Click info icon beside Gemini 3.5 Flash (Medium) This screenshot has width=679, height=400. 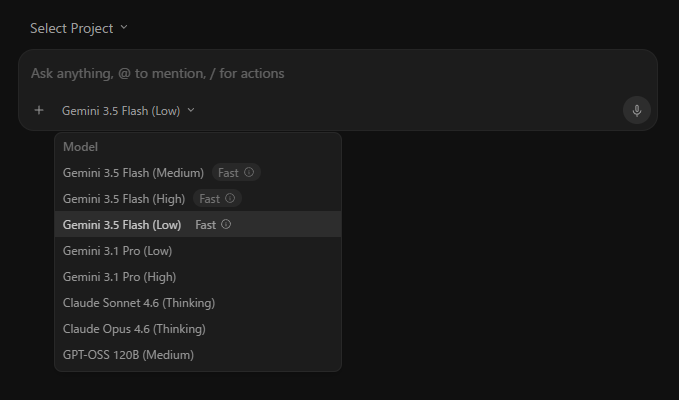point(249,172)
